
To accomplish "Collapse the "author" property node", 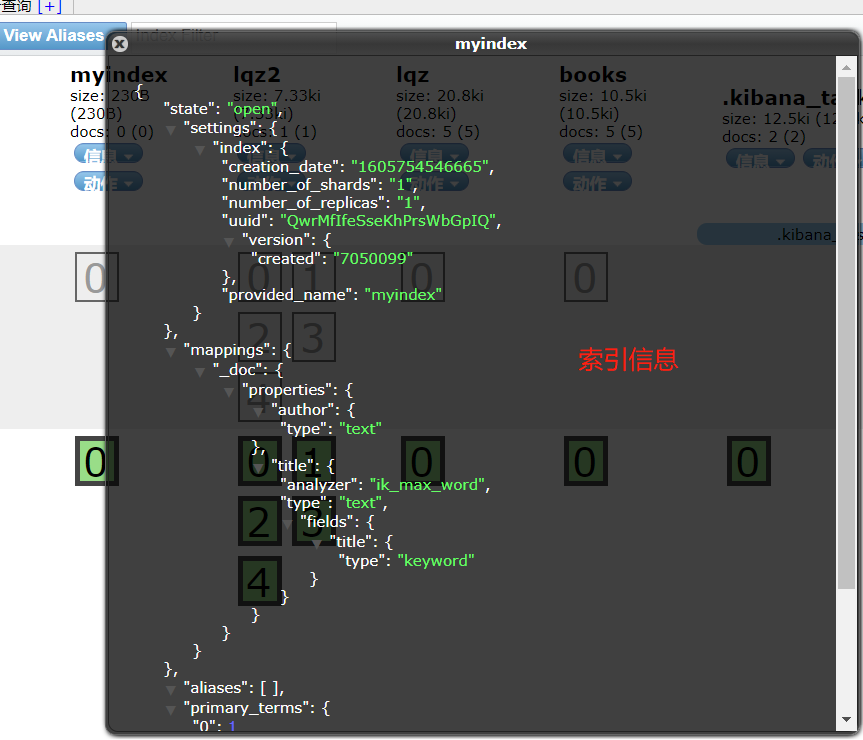I will pos(259,412).
